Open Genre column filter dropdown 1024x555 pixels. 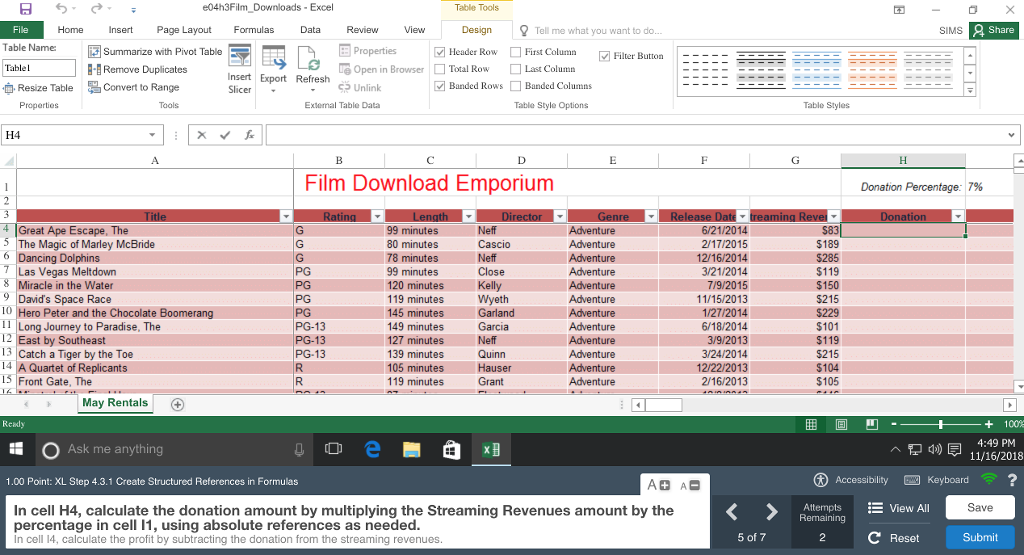coord(650,216)
